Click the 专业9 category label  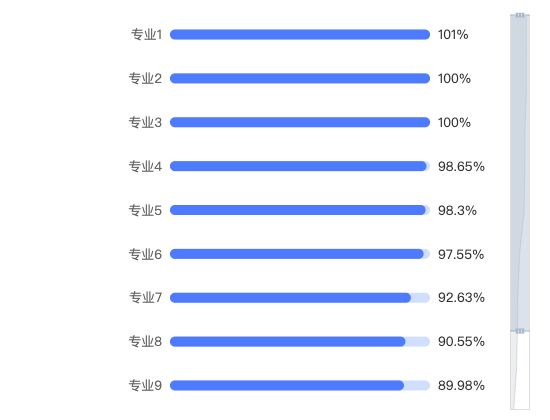[x=145, y=385]
